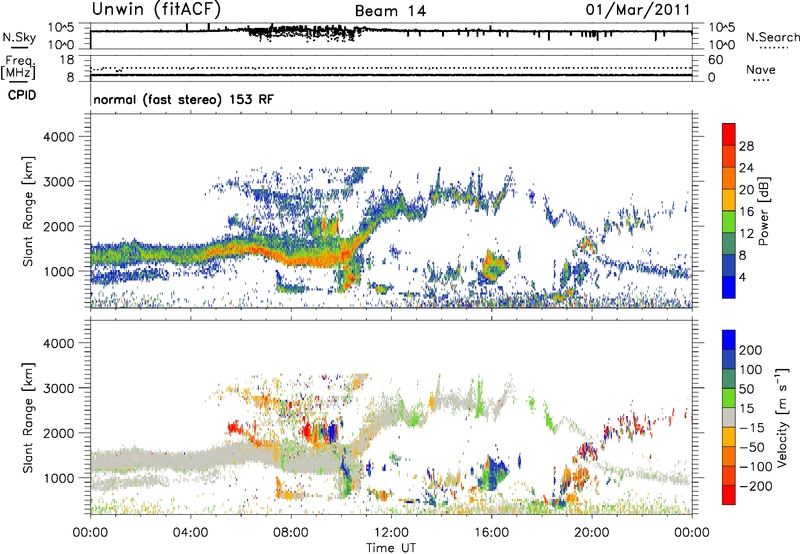The width and height of the screenshot is (800, 554).
Task: Click the date "01/Mar/2011"
Action: 638,10
